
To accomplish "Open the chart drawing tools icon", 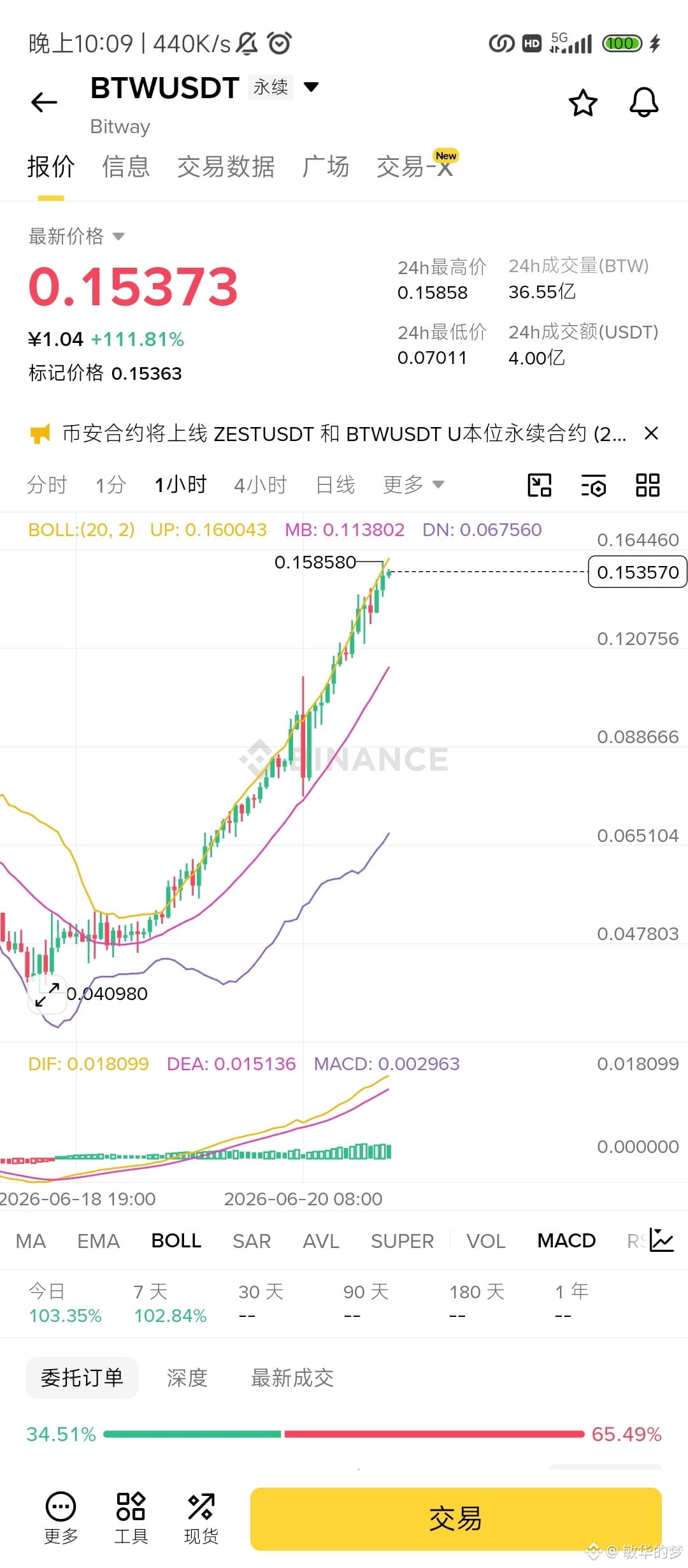I will [540, 485].
